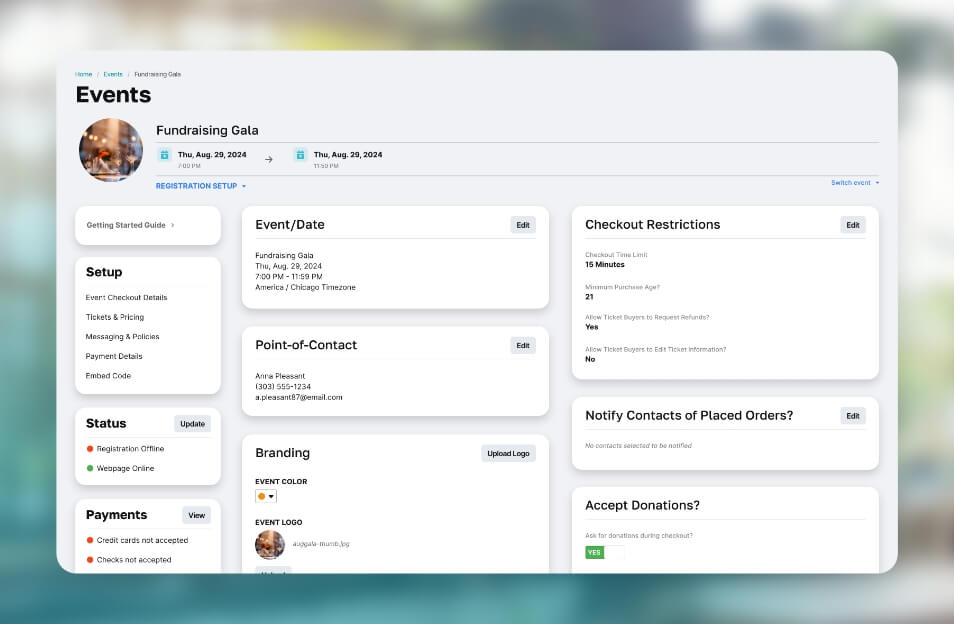Click the 15 Minutes checkout time limit value
The height and width of the screenshot is (624, 954).
point(605,265)
